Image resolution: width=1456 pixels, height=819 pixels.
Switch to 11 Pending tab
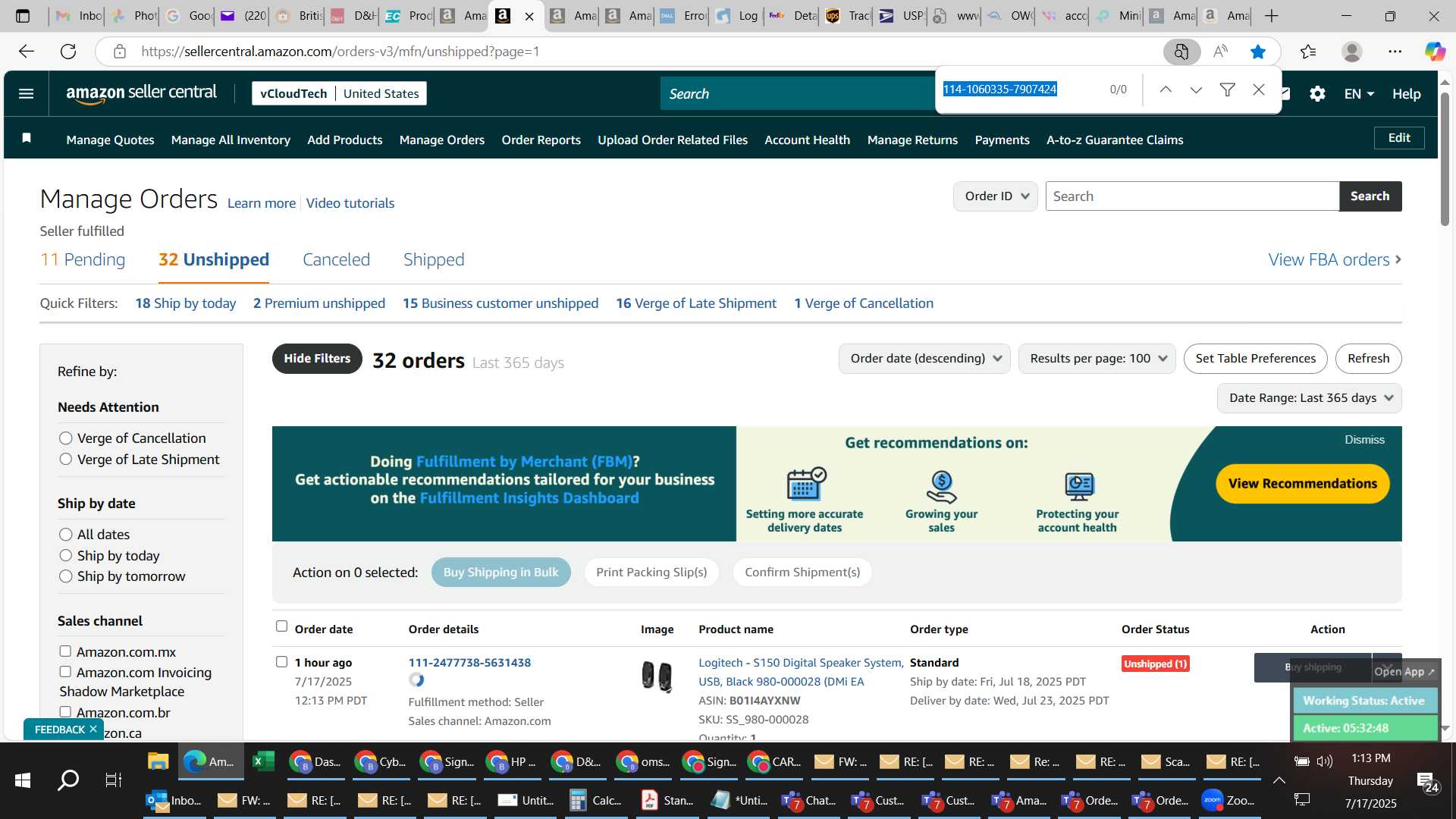(x=83, y=259)
